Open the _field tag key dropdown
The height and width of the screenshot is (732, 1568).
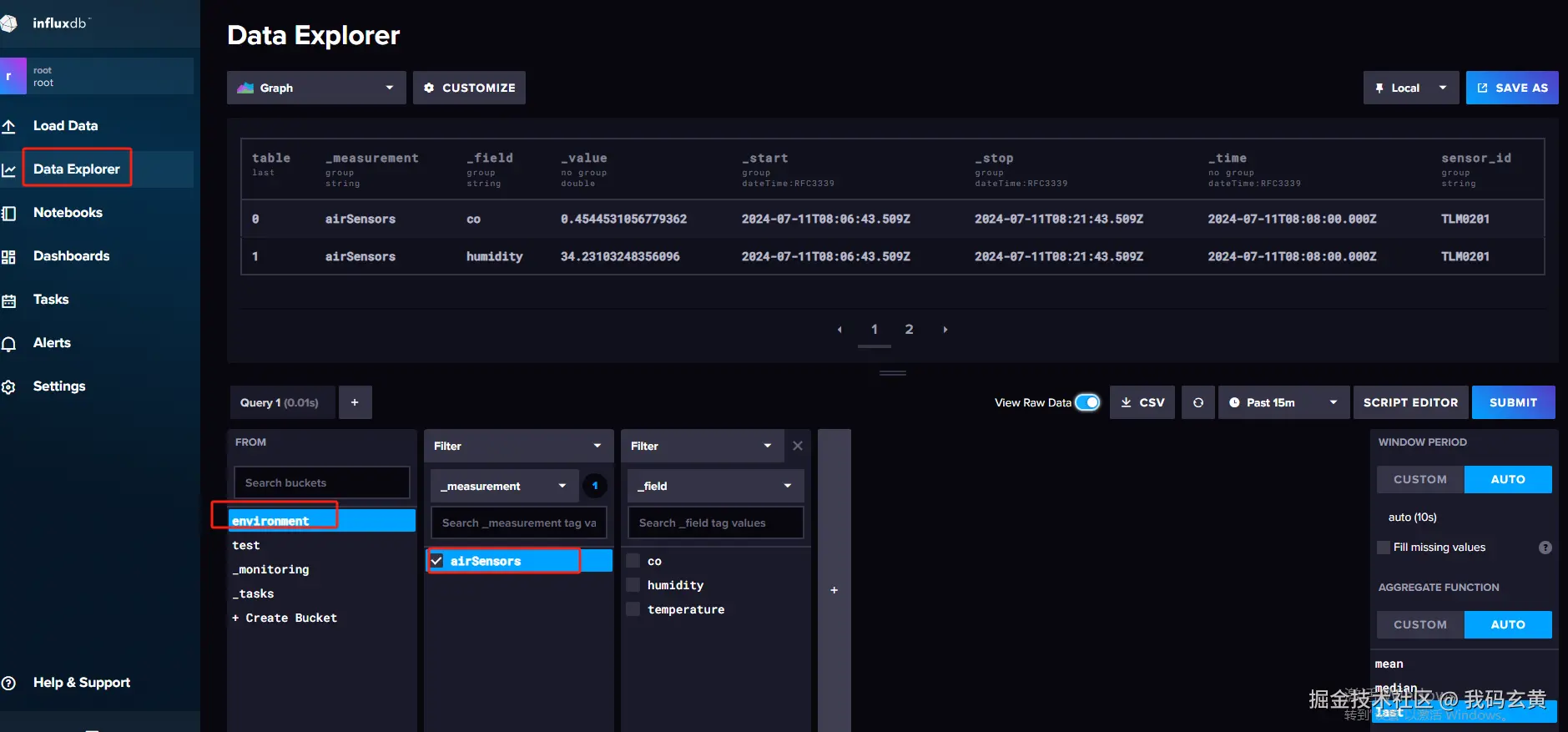(x=715, y=486)
